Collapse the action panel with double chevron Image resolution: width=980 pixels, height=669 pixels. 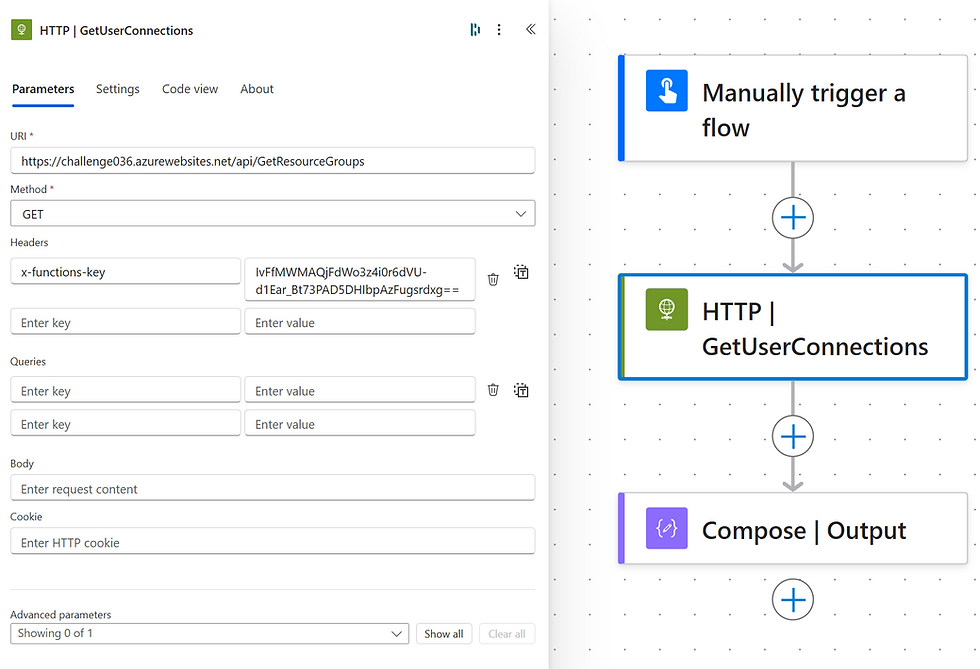point(530,29)
